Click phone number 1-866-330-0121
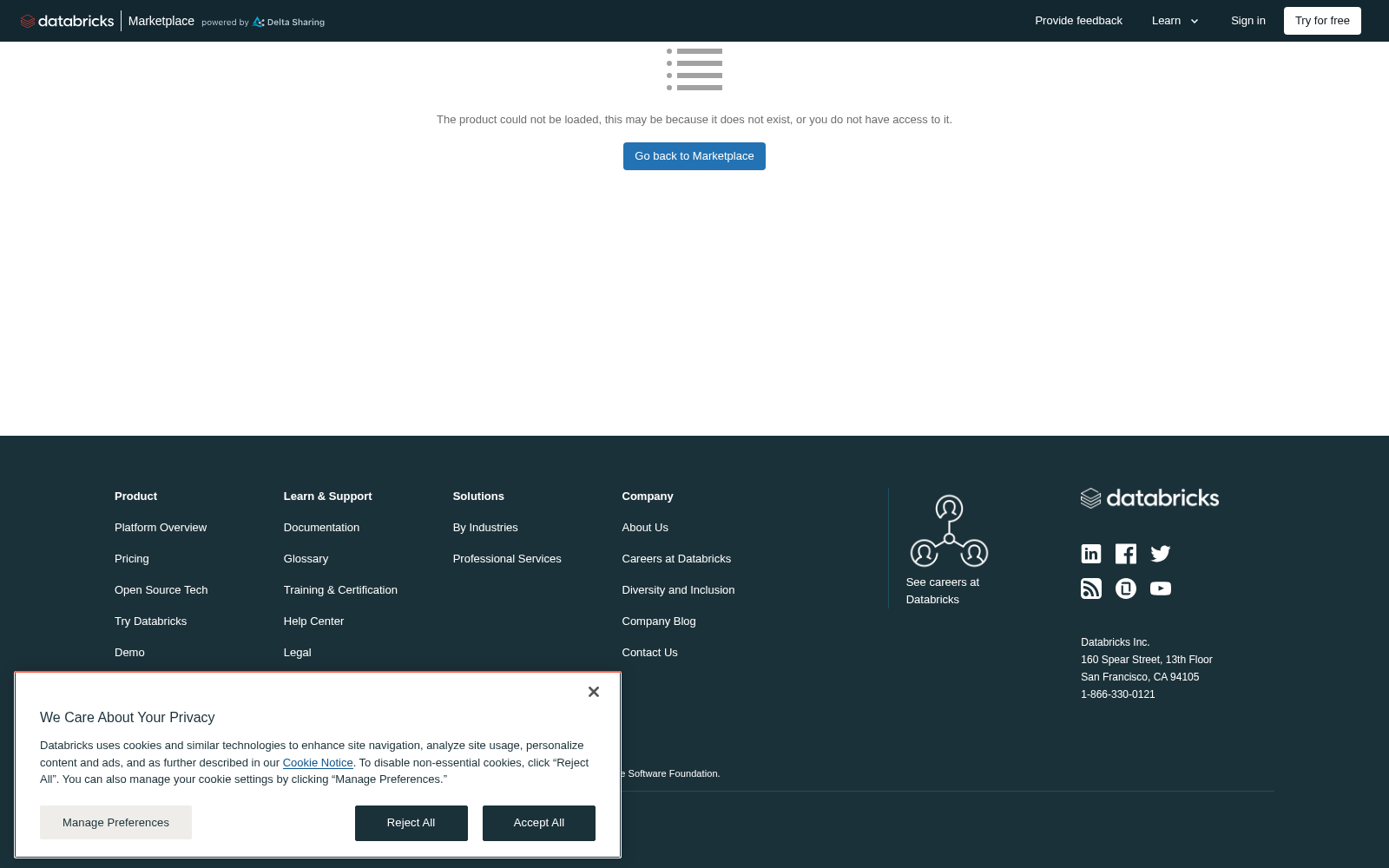The width and height of the screenshot is (1389, 868). (1118, 694)
